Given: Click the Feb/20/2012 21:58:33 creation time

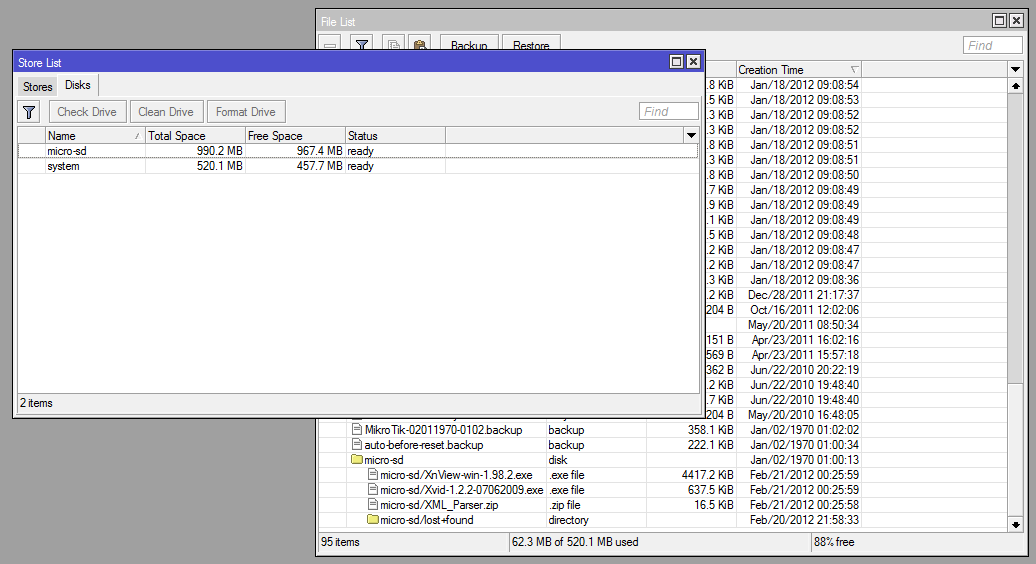Looking at the screenshot, I should [804, 520].
